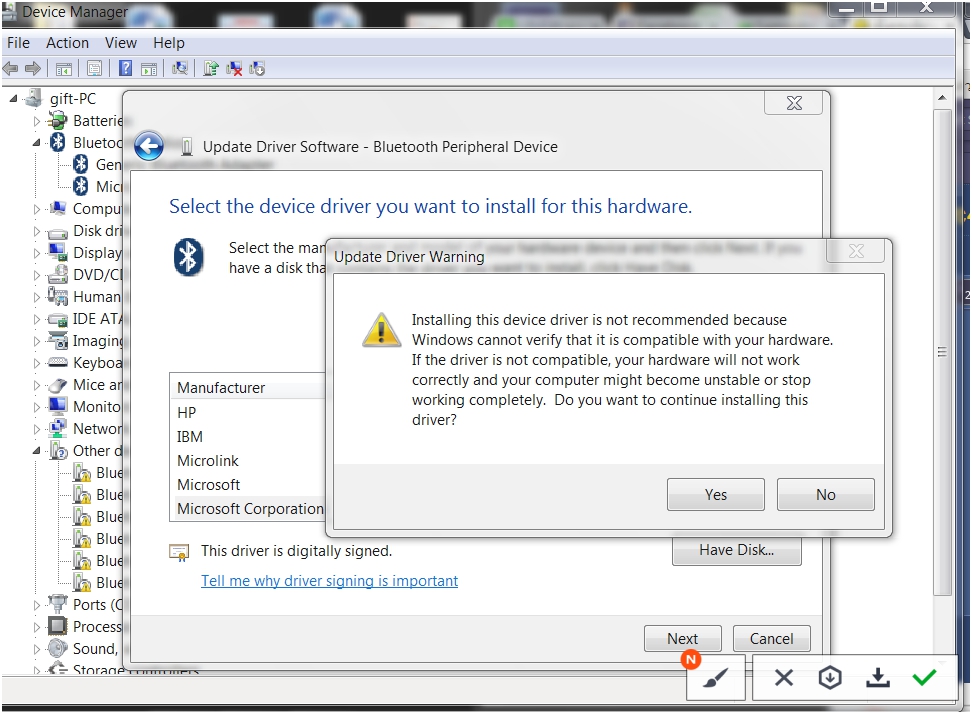972x714 pixels.
Task: Expand the Human Interface Devices node
Action: (37, 298)
